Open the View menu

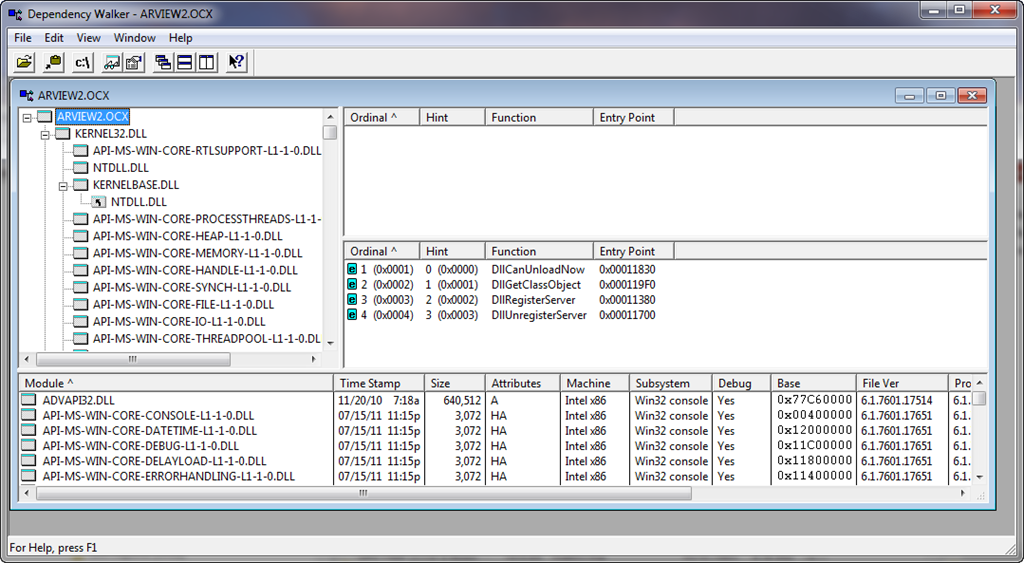[x=88, y=38]
